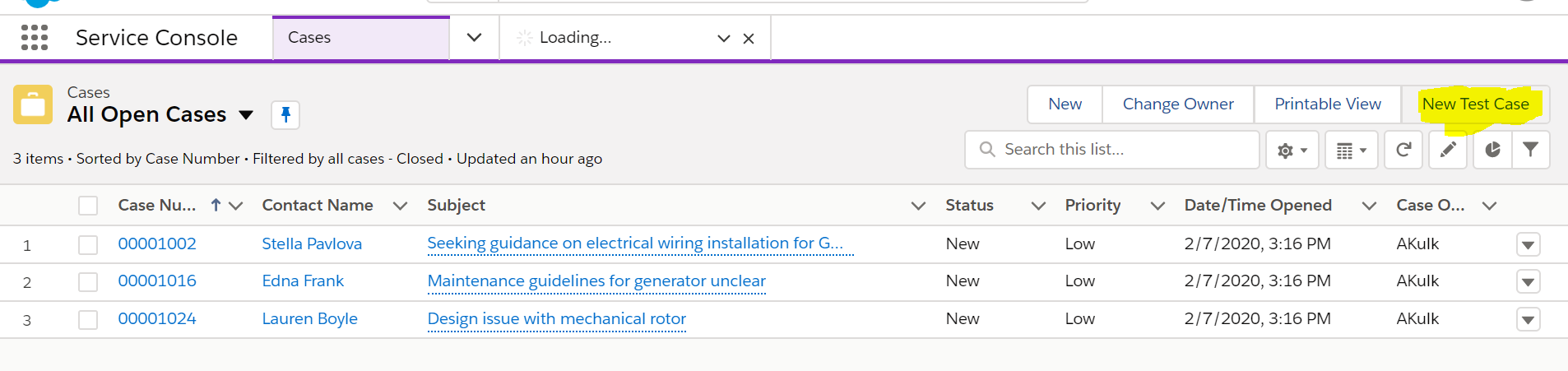
Task: Sort by the Priority column header
Action: 1092,206
